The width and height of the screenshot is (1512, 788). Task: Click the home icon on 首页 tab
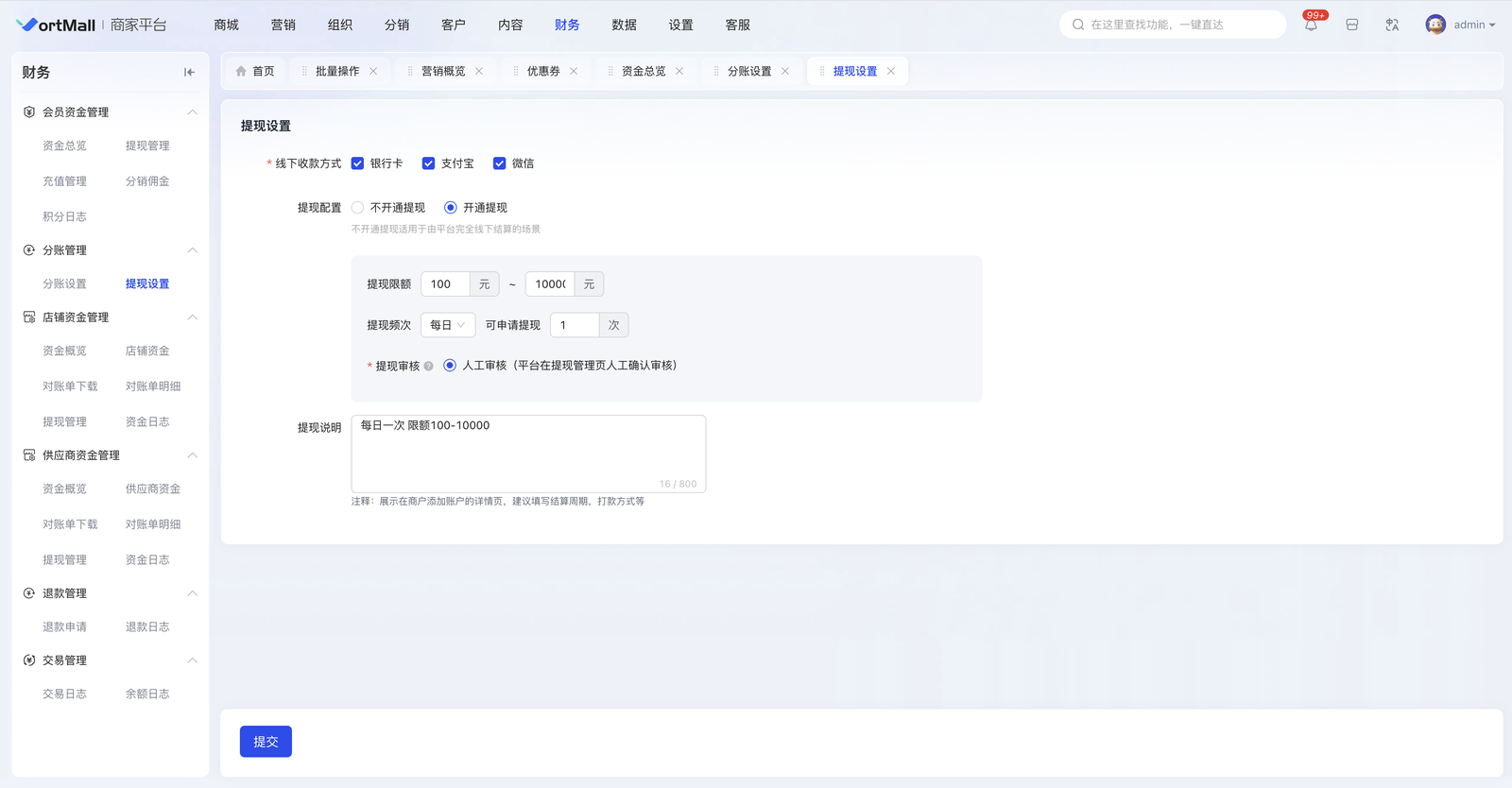(x=241, y=72)
